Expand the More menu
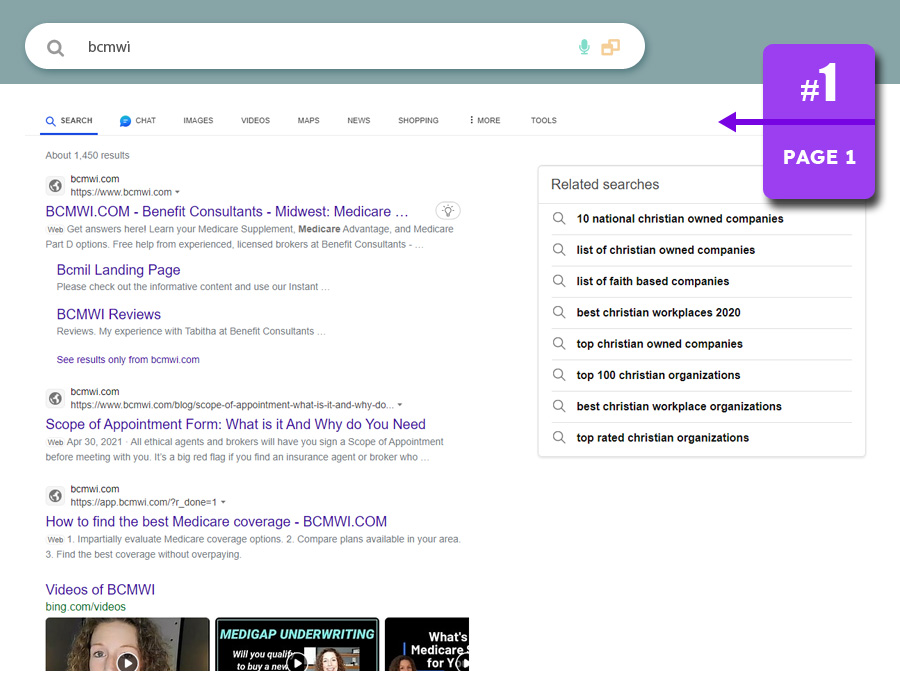Image resolution: width=900 pixels, height=700 pixels. point(485,120)
